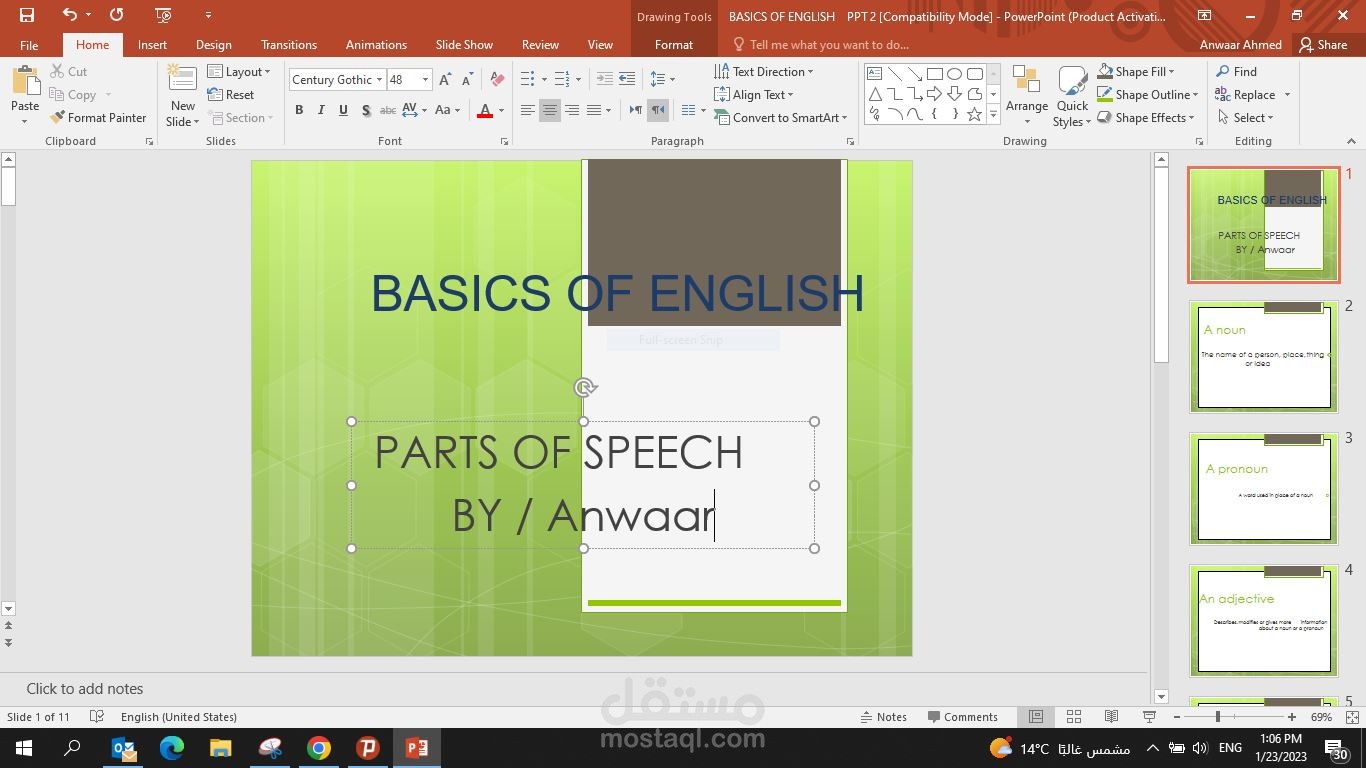
Task: Switch to the Transitions tab
Action: [x=288, y=45]
